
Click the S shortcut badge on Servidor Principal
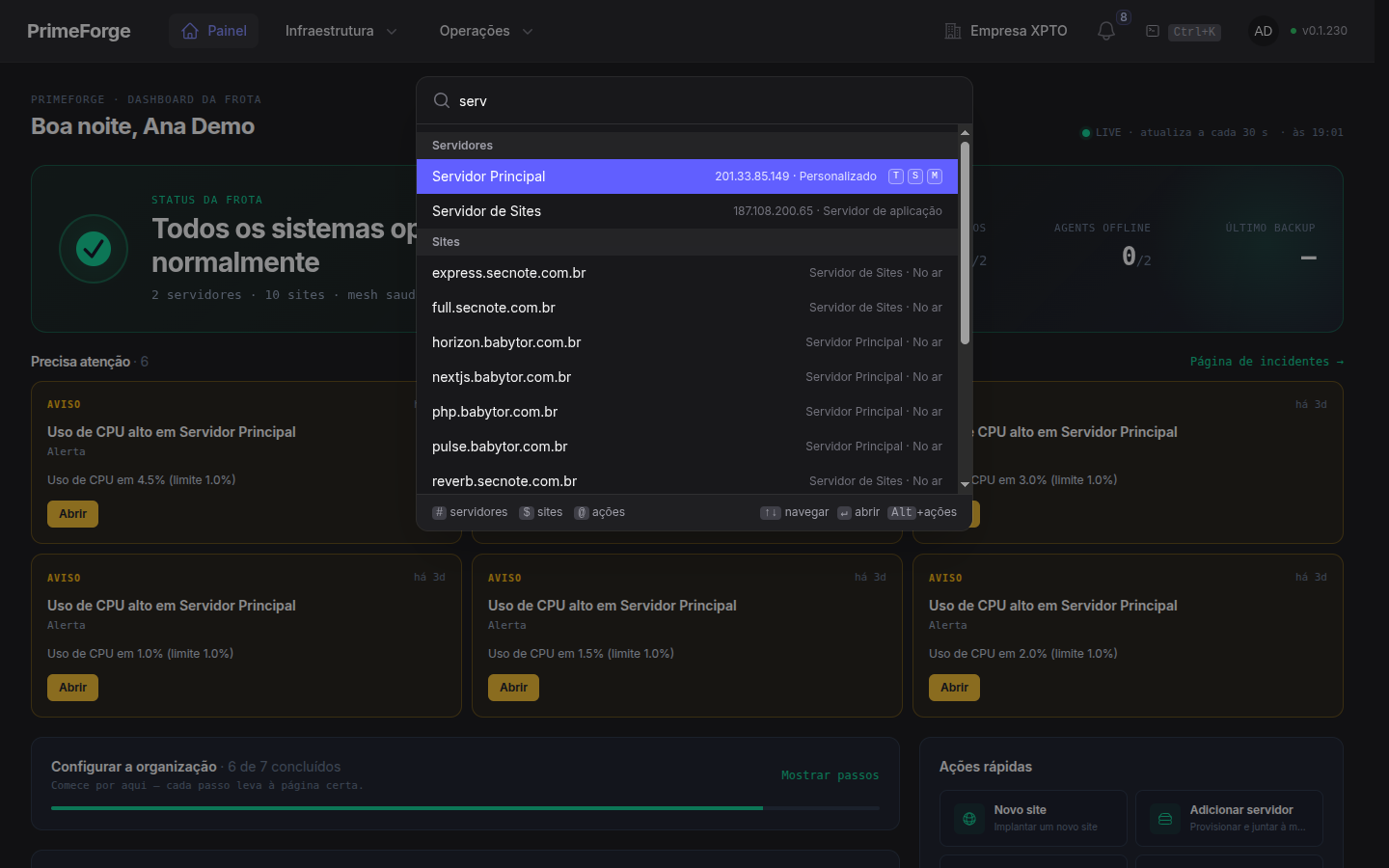[915, 176]
